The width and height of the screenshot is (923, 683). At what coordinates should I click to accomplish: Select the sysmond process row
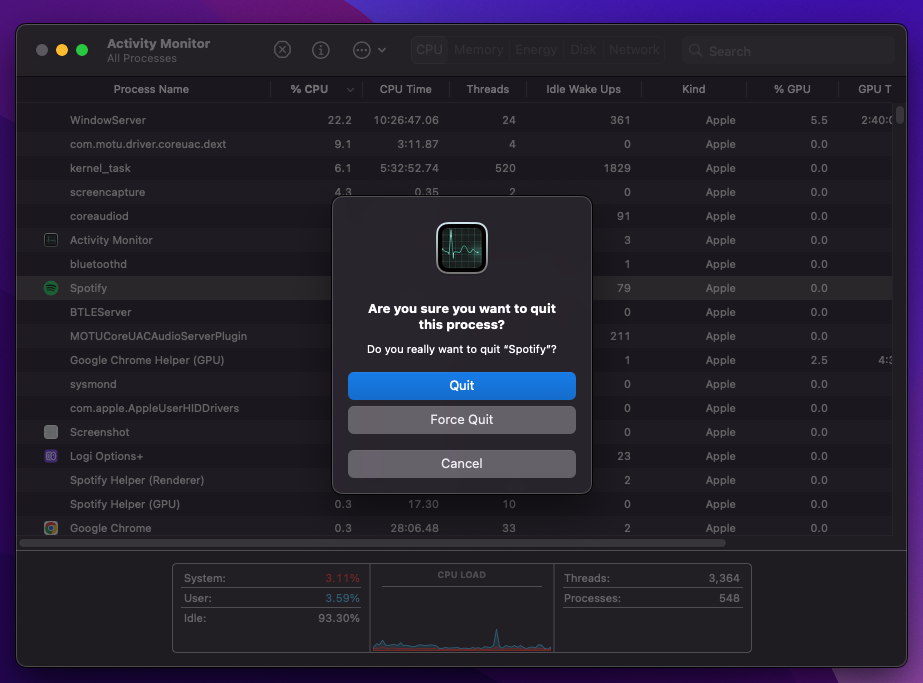click(x=454, y=384)
